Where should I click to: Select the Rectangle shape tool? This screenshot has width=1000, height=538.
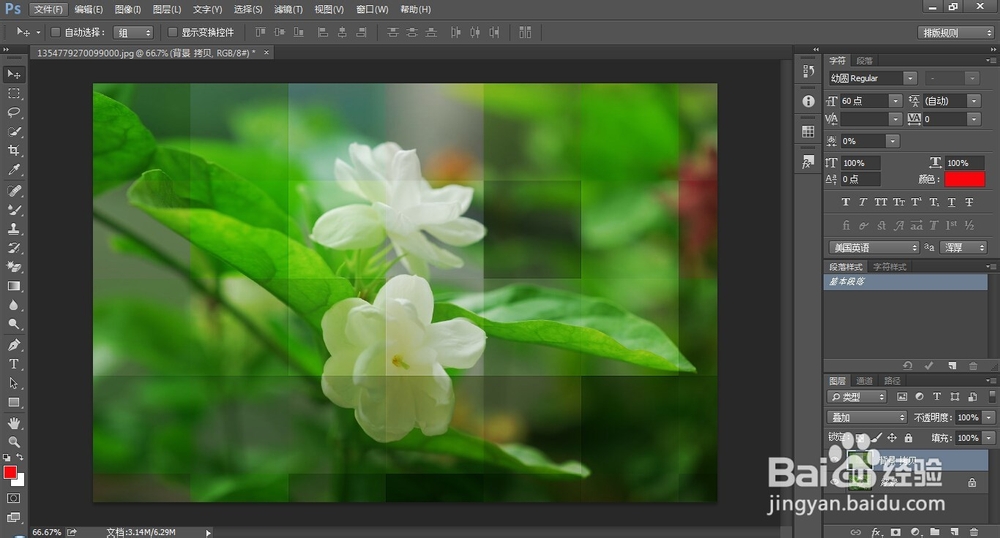(x=13, y=403)
